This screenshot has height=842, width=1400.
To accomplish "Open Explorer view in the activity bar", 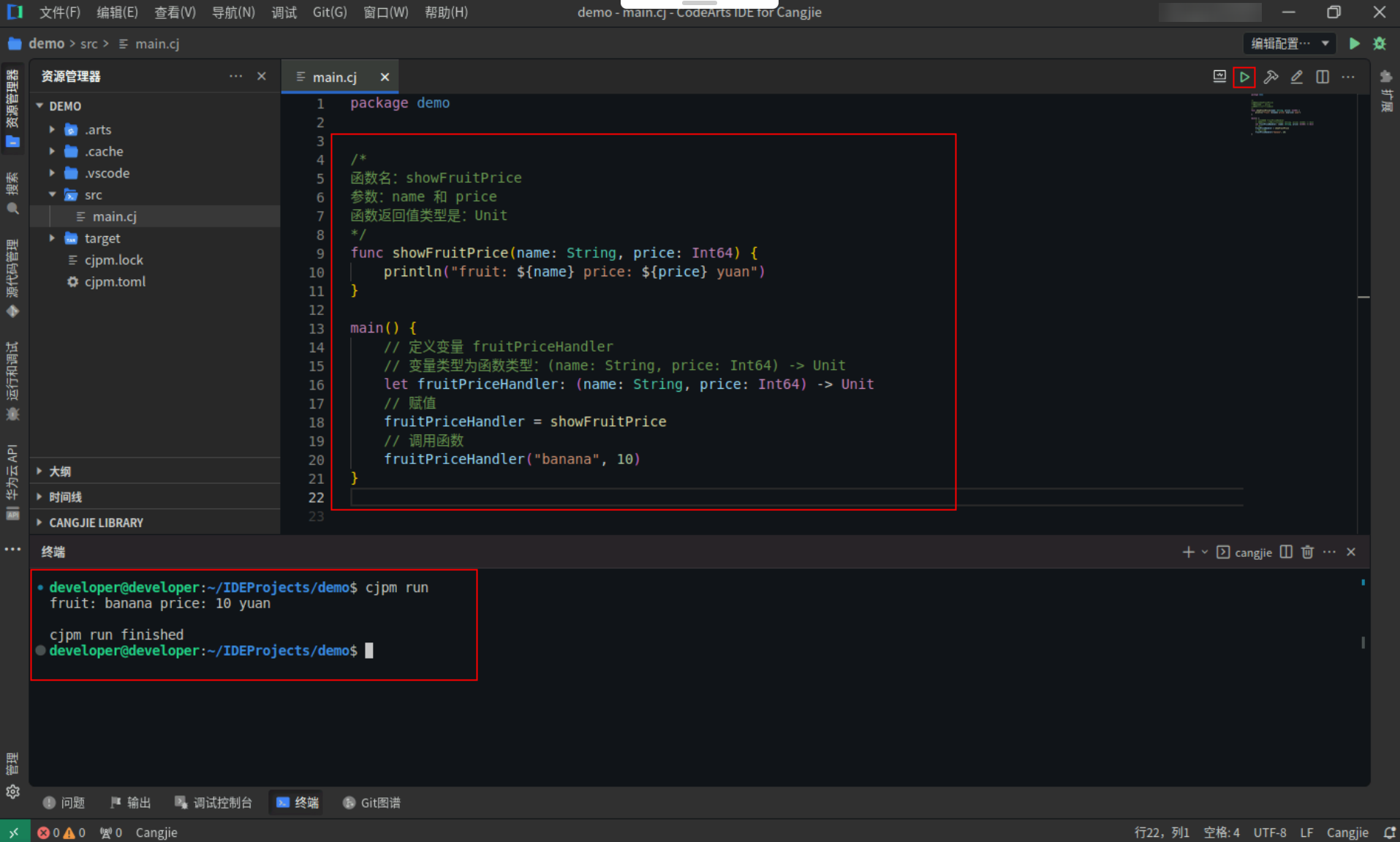I will coord(12,107).
